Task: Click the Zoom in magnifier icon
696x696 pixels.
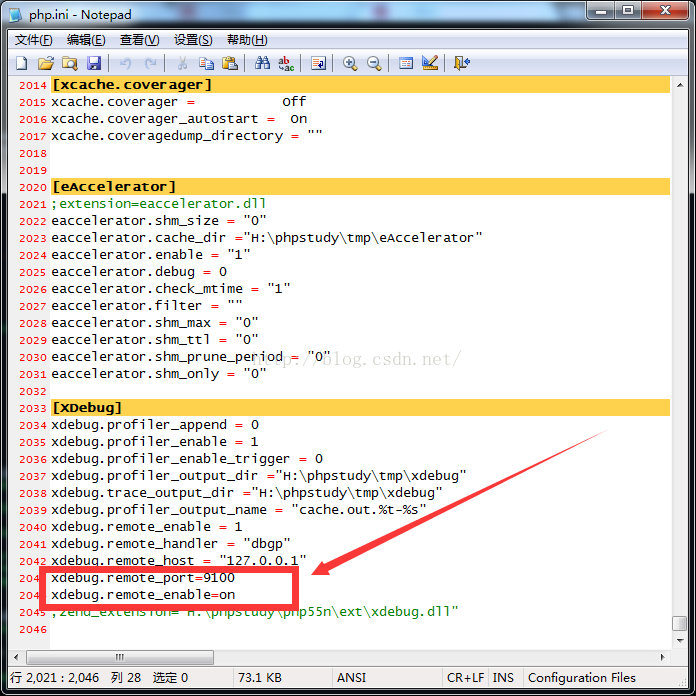Action: (x=350, y=63)
